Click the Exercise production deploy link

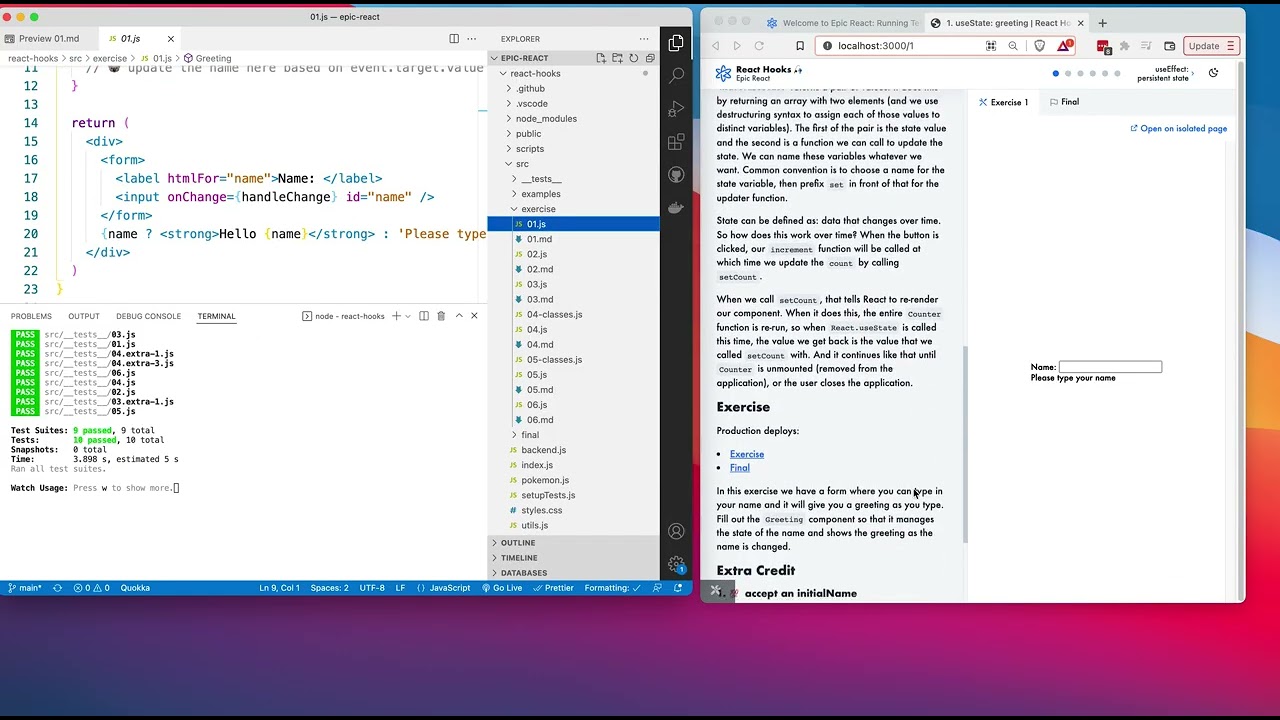pos(747,454)
